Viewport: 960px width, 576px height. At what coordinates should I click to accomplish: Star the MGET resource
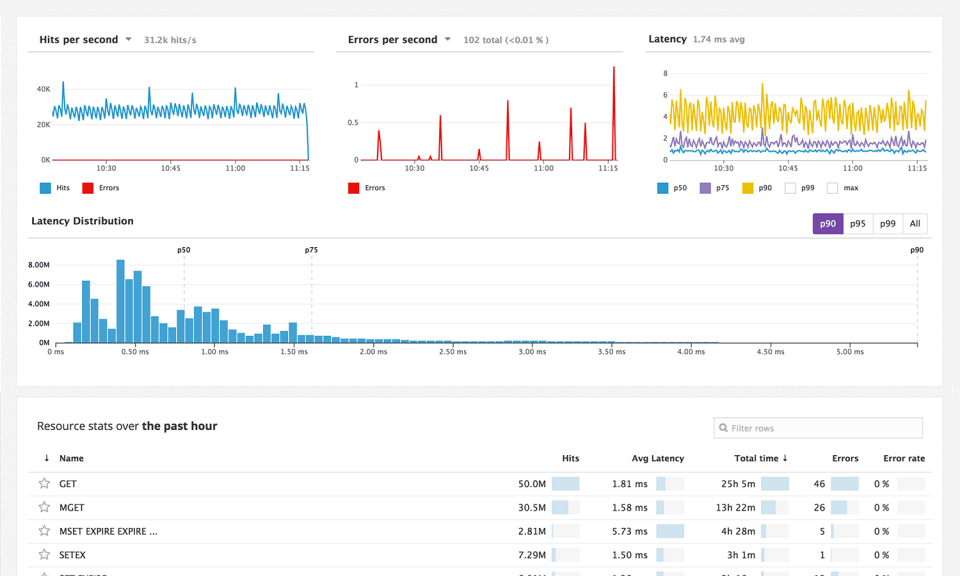[42, 507]
